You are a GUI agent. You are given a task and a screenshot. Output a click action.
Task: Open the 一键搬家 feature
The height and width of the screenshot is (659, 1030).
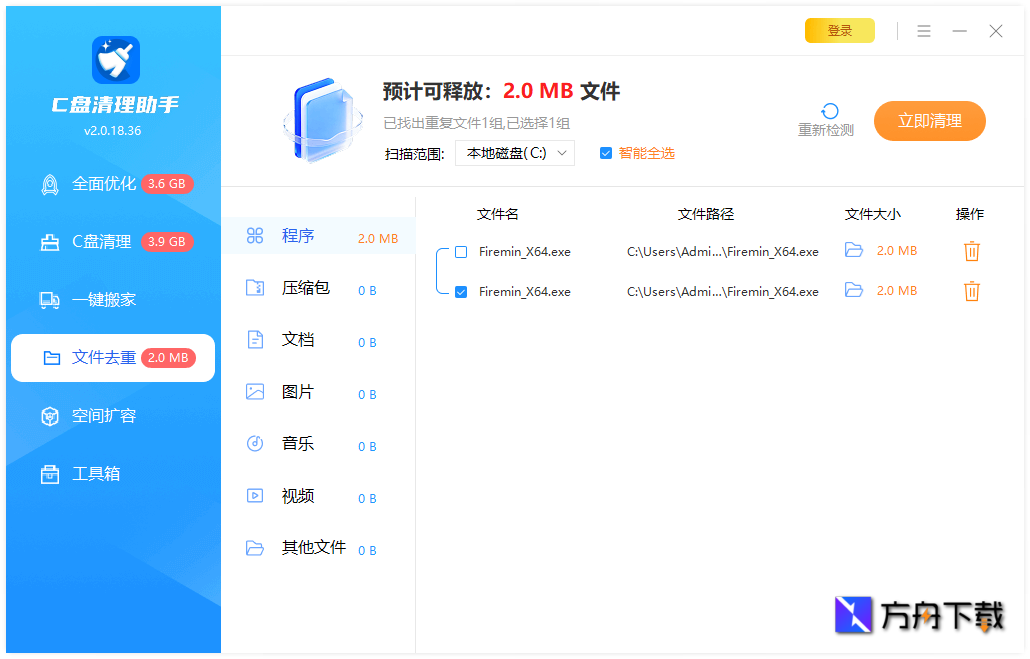[100, 299]
